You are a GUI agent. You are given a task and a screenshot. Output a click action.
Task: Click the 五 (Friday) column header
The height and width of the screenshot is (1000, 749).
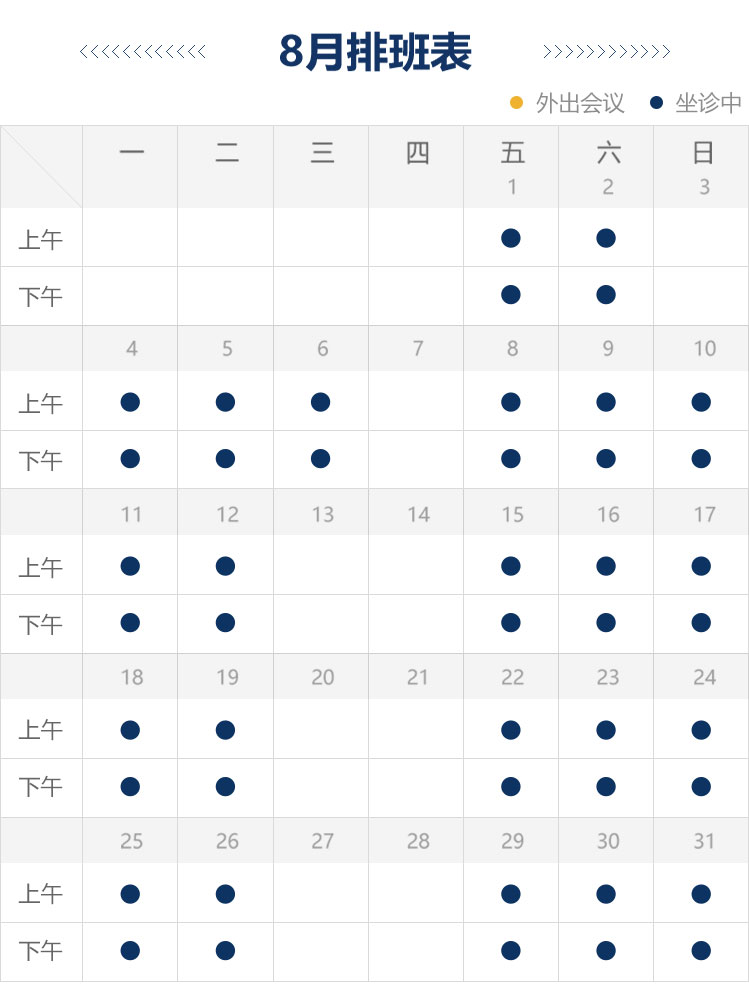tap(512, 153)
